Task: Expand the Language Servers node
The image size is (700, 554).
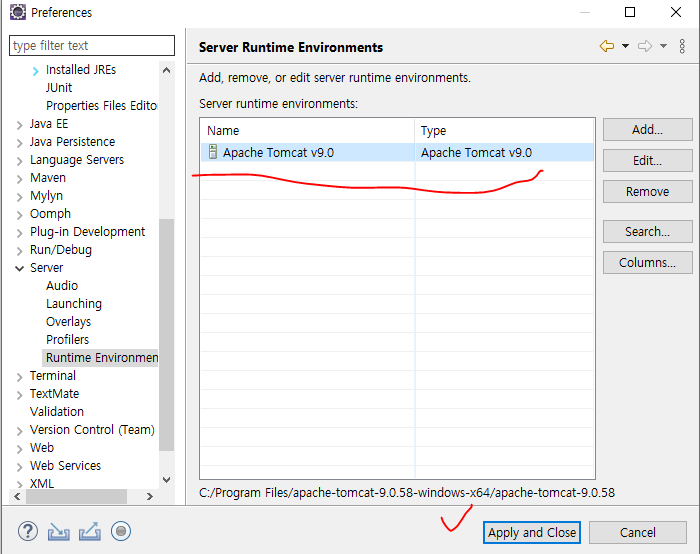Action: coord(19,161)
